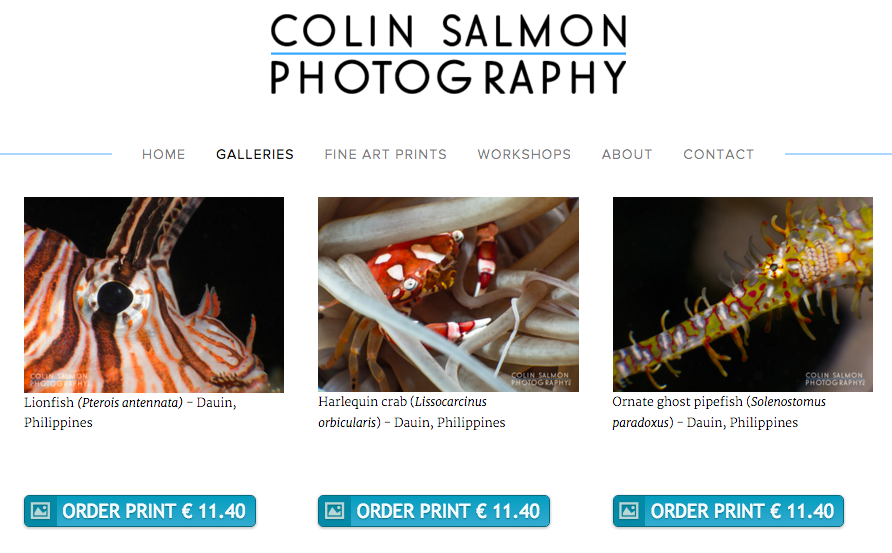Open the Workshops page
This screenshot has width=892, height=553.
(x=524, y=154)
